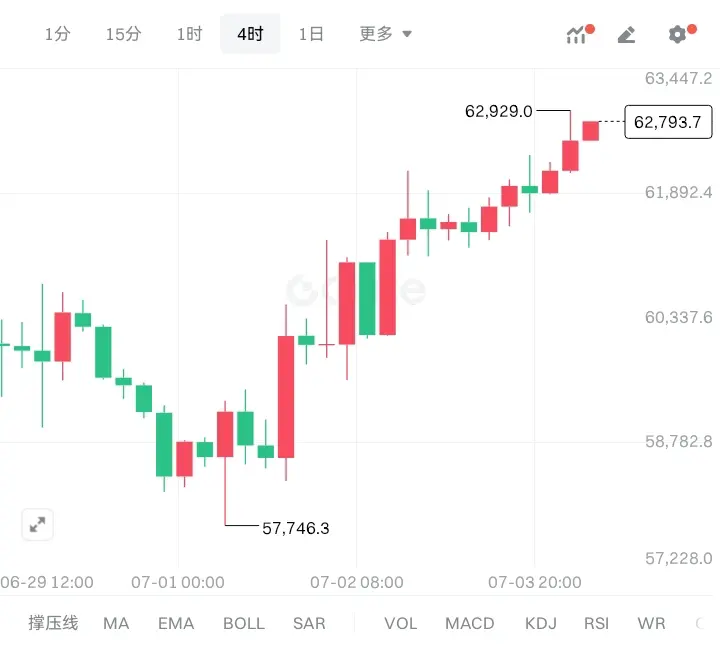Select the pencil drawing tool icon
Image resolution: width=720 pixels, height=649 pixels.
626,34
